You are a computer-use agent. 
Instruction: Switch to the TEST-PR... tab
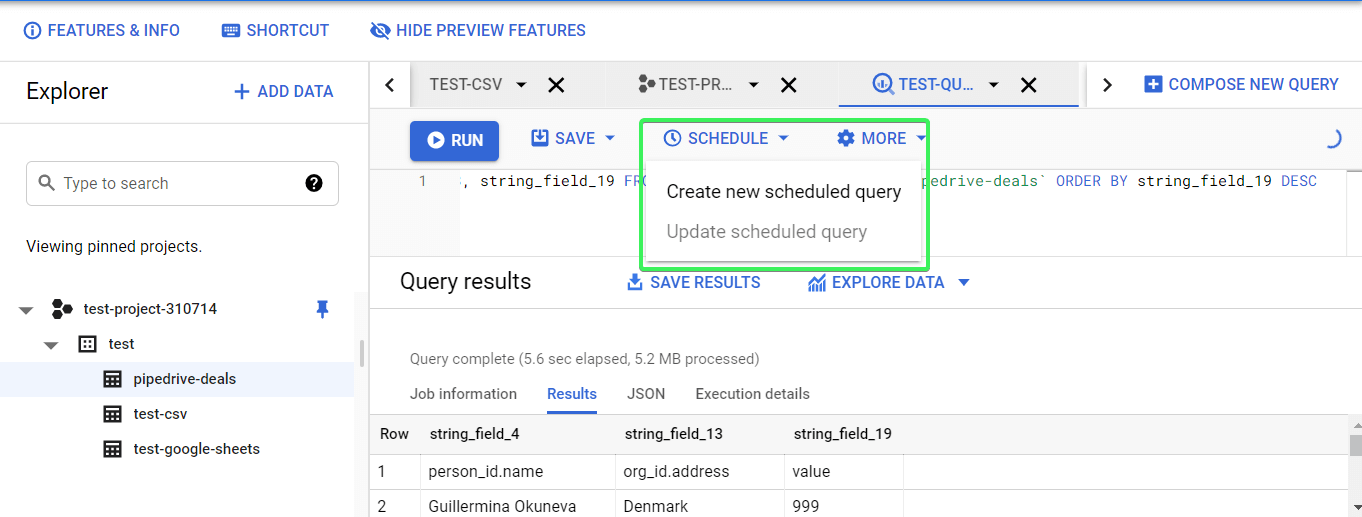pos(686,85)
